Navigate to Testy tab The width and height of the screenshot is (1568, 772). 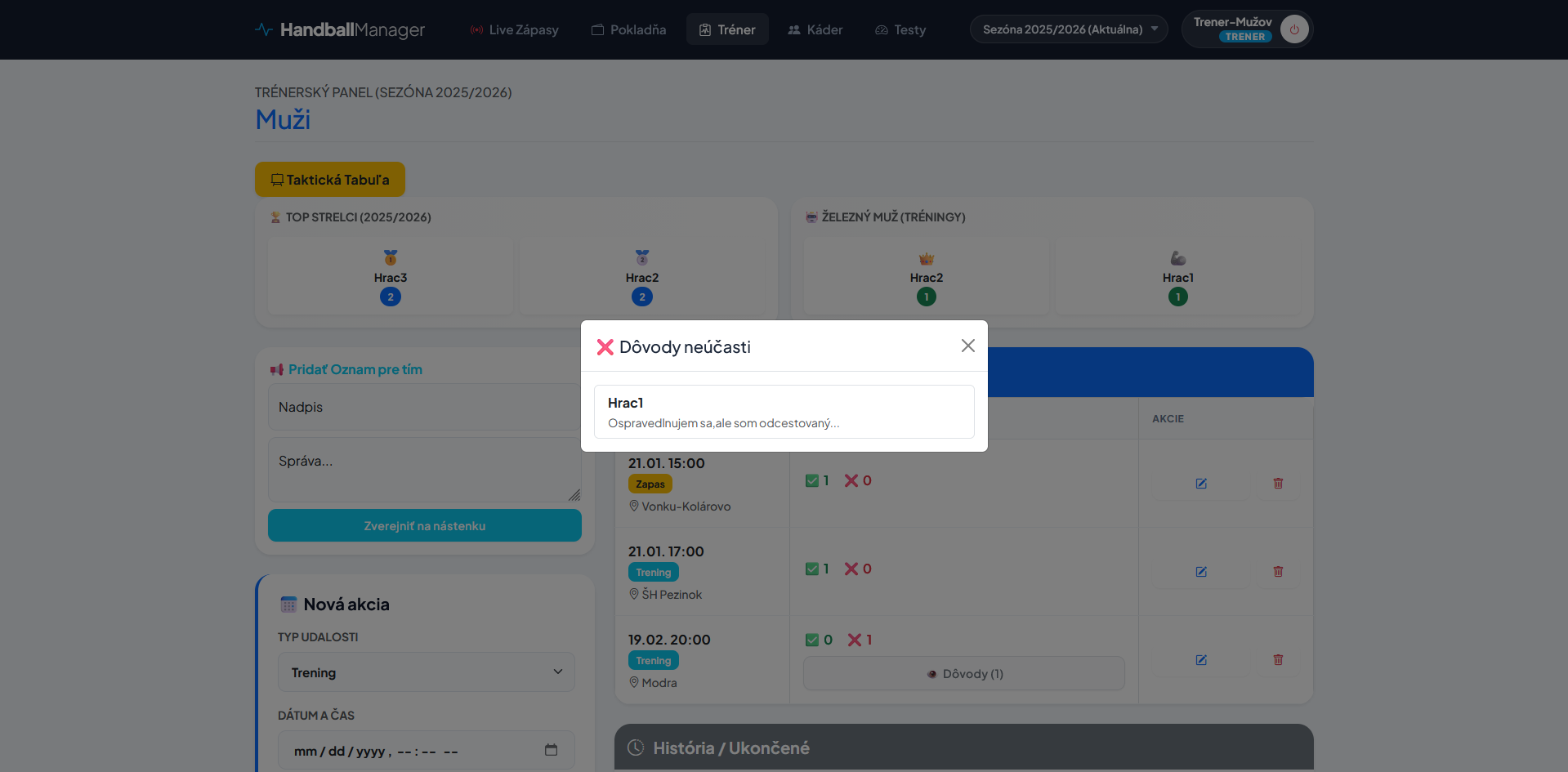tap(900, 30)
